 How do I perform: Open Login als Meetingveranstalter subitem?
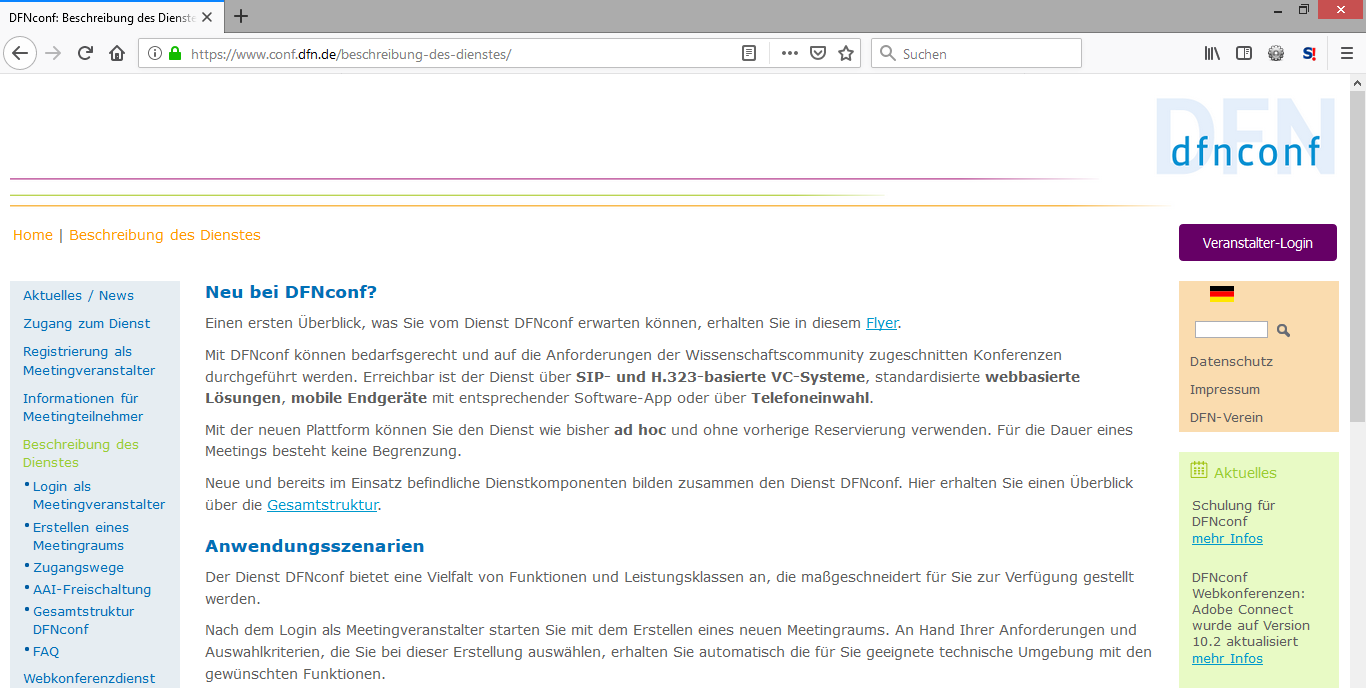click(x=99, y=496)
